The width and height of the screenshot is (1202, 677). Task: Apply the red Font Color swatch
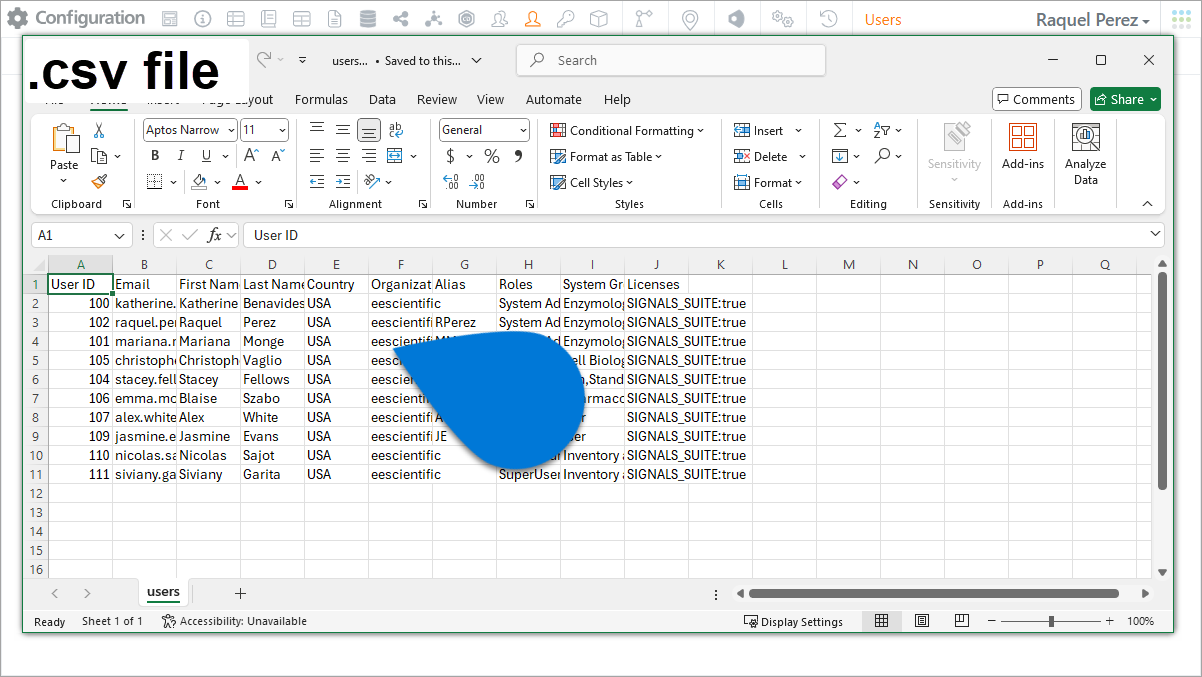click(x=240, y=182)
